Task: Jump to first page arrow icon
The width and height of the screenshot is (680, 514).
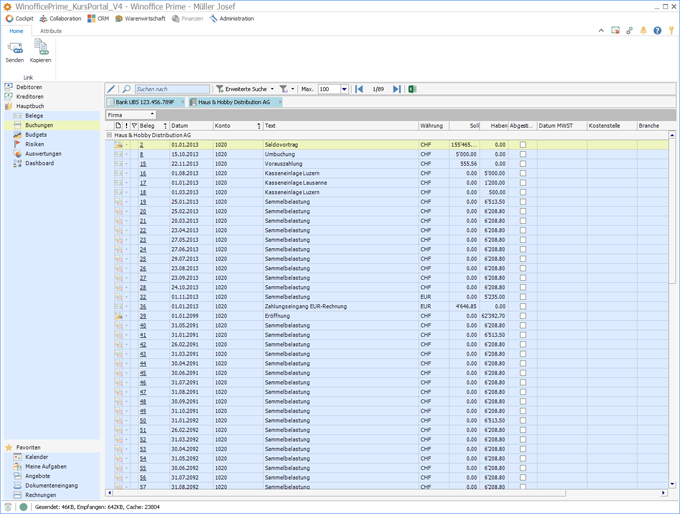Action: pos(359,89)
